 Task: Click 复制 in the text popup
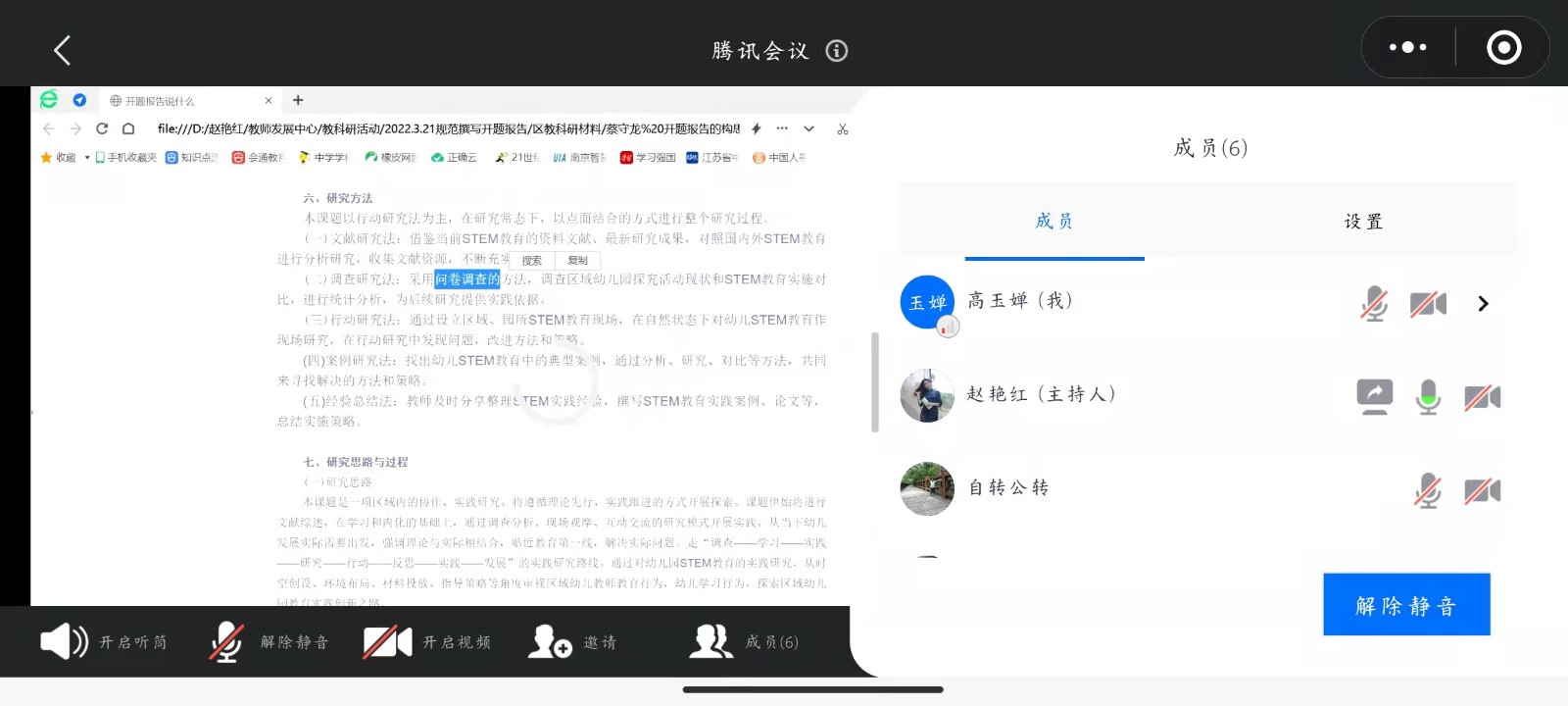pos(577,261)
